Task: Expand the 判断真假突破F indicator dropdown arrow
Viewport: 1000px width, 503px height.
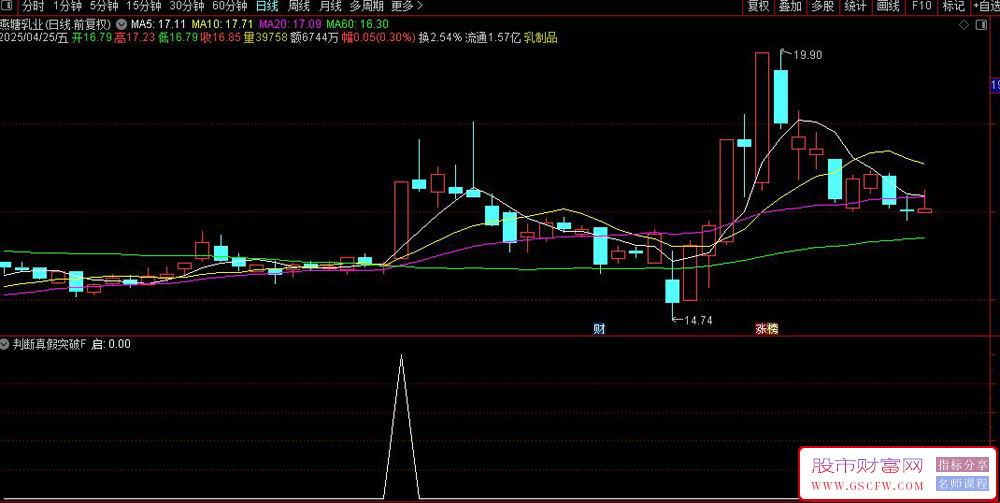Action: 6,344
